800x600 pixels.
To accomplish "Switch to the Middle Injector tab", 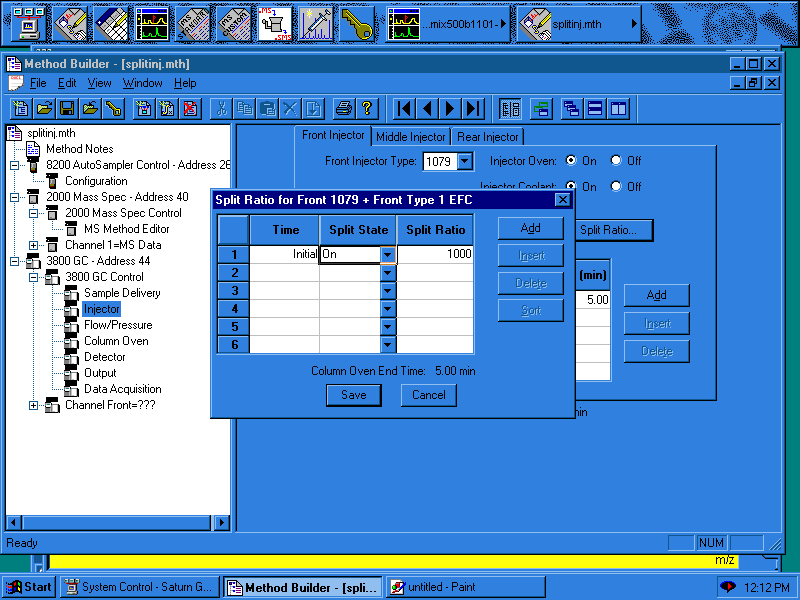I will [411, 137].
